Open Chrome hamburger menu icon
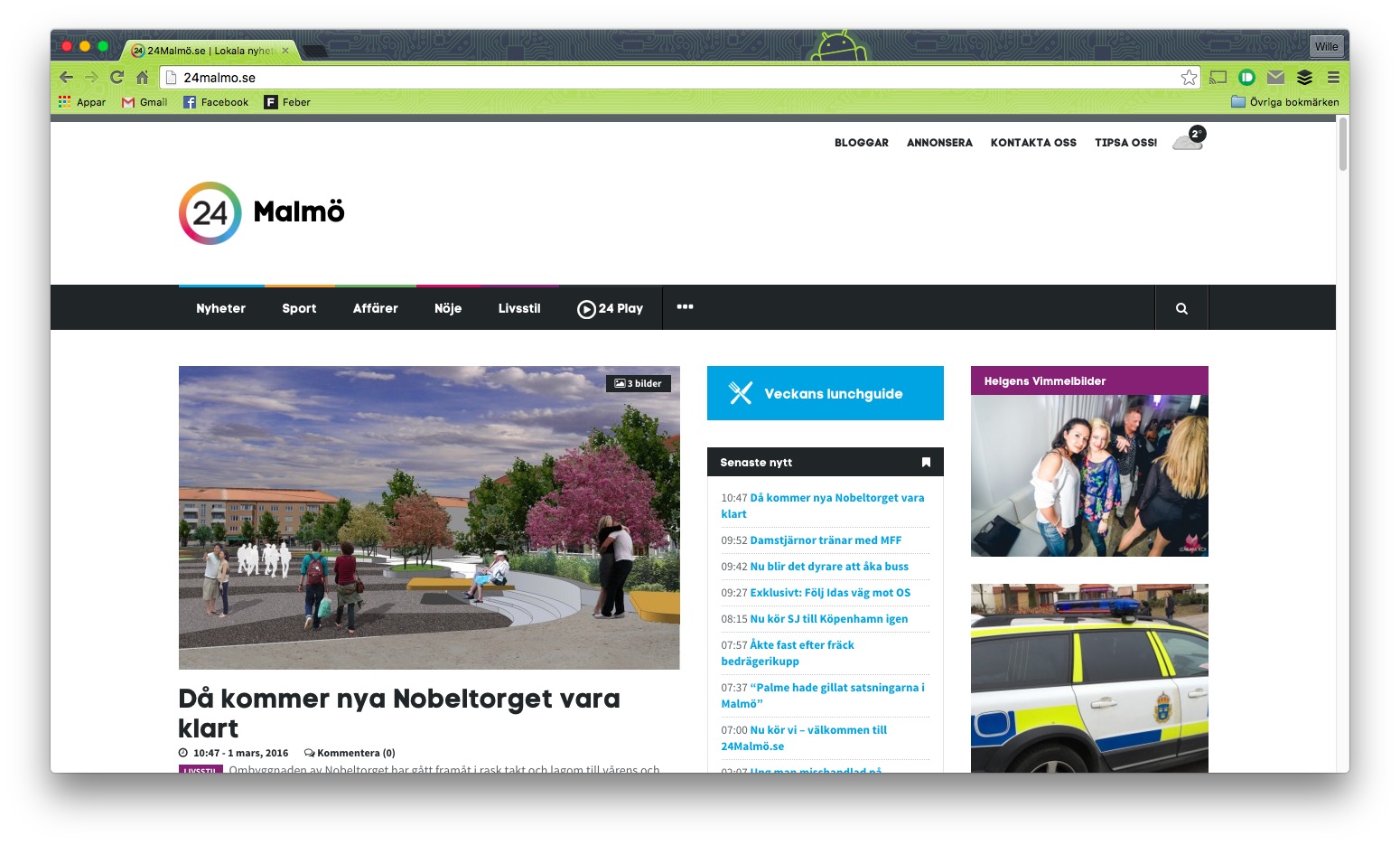Screen dimensions: 1400x845 click(x=1333, y=78)
